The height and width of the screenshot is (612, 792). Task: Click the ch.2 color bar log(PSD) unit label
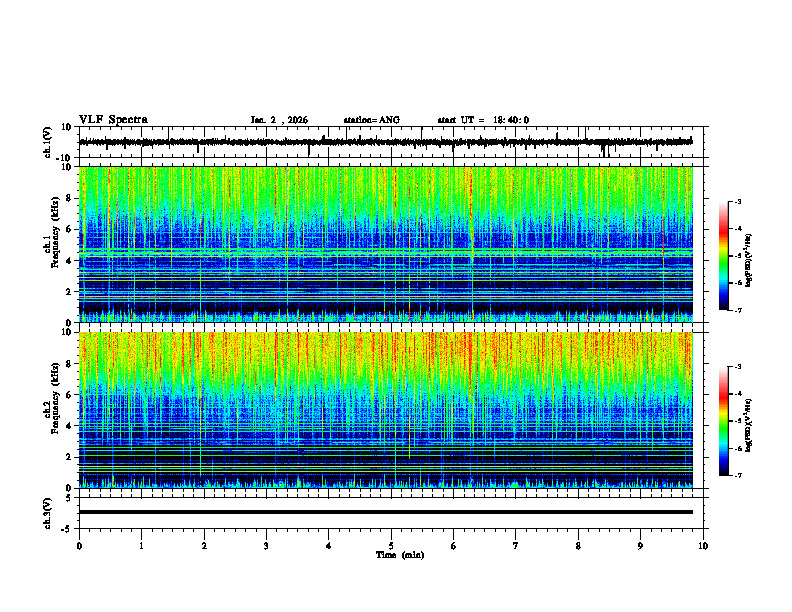(749, 425)
